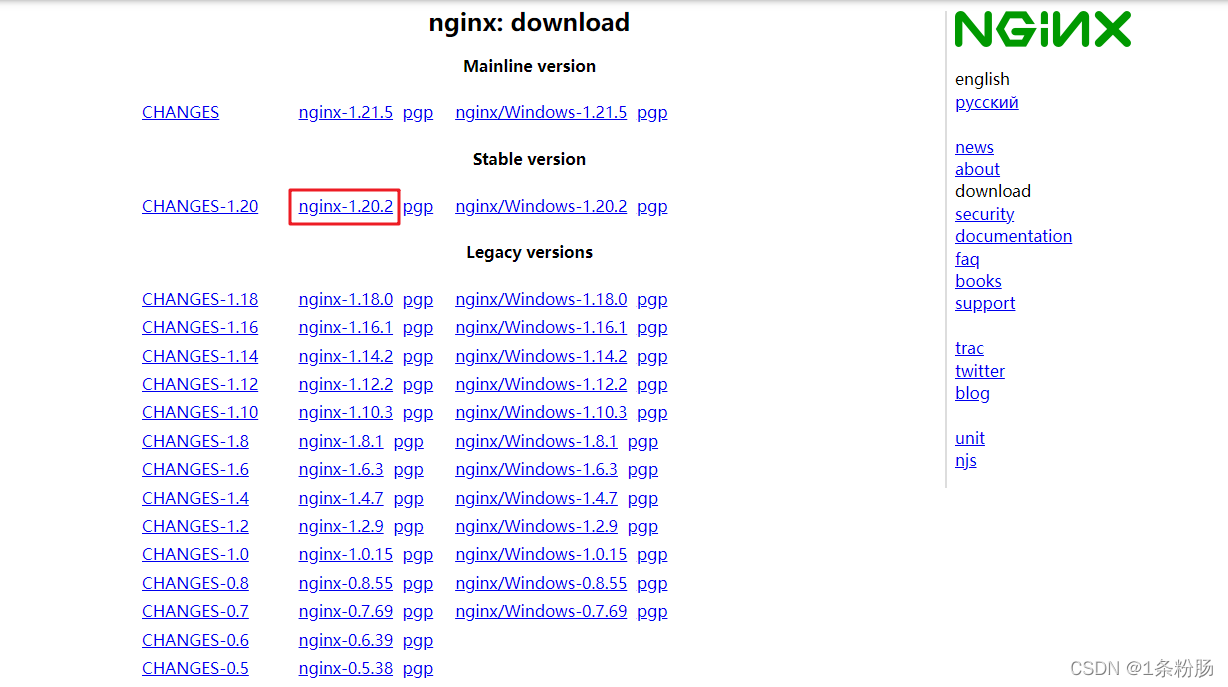The height and width of the screenshot is (687, 1228).
Task: Download stable nginx-1.20.2 source
Action: pyautogui.click(x=346, y=207)
